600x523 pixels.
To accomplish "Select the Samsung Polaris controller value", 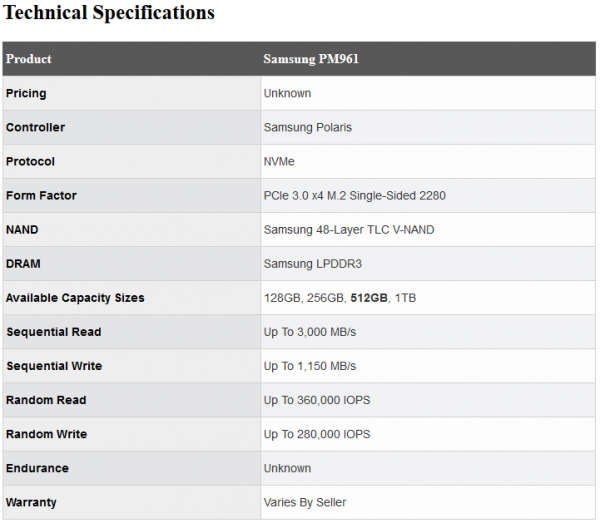I will [307, 127].
